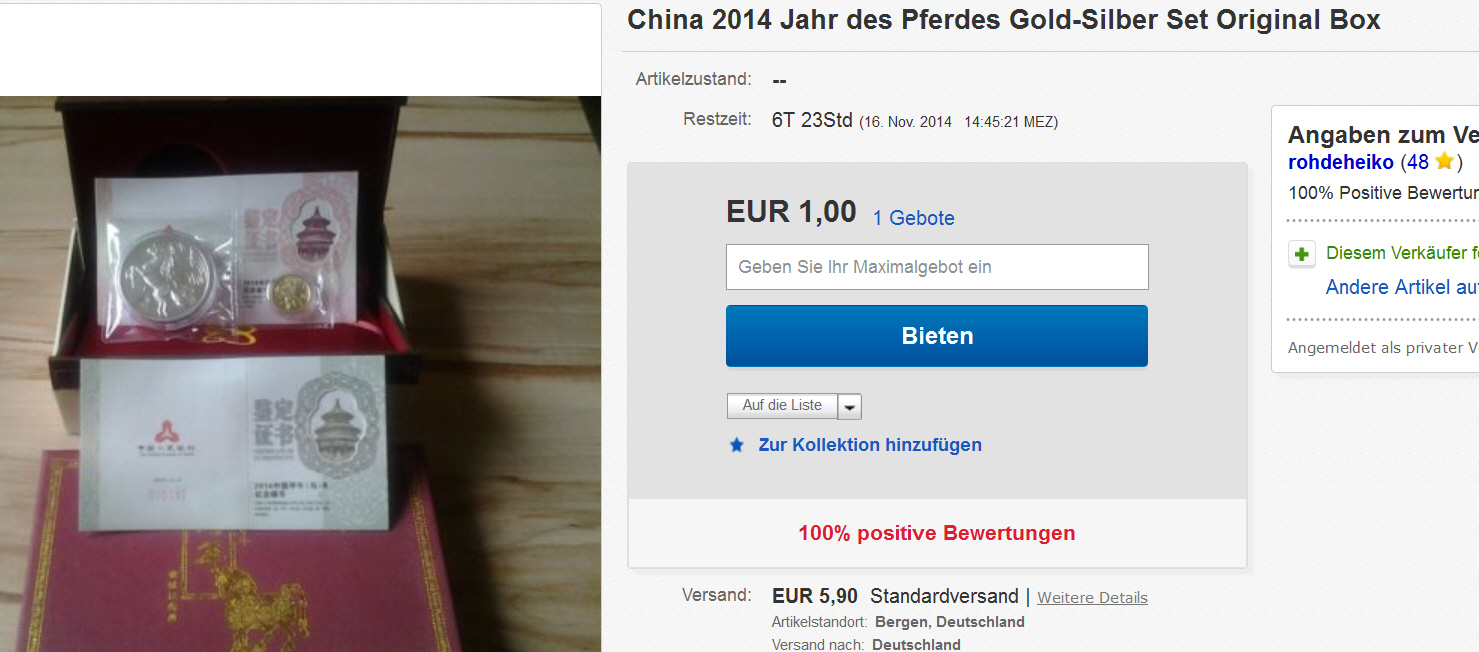Click the blue Bieten button
The image size is (1479, 652).
point(937,336)
